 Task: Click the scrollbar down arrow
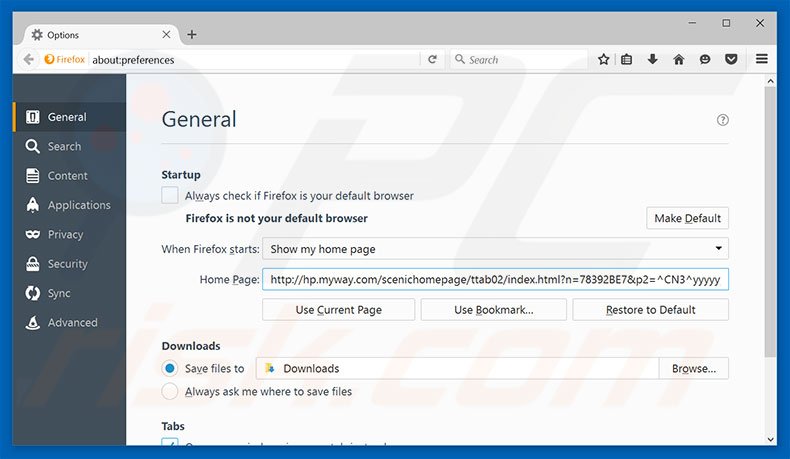tap(770, 439)
